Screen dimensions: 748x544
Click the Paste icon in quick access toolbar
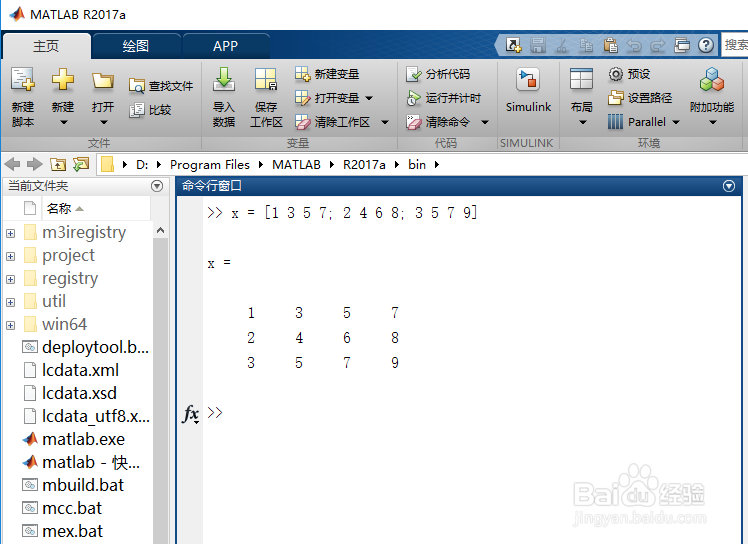tap(610, 45)
